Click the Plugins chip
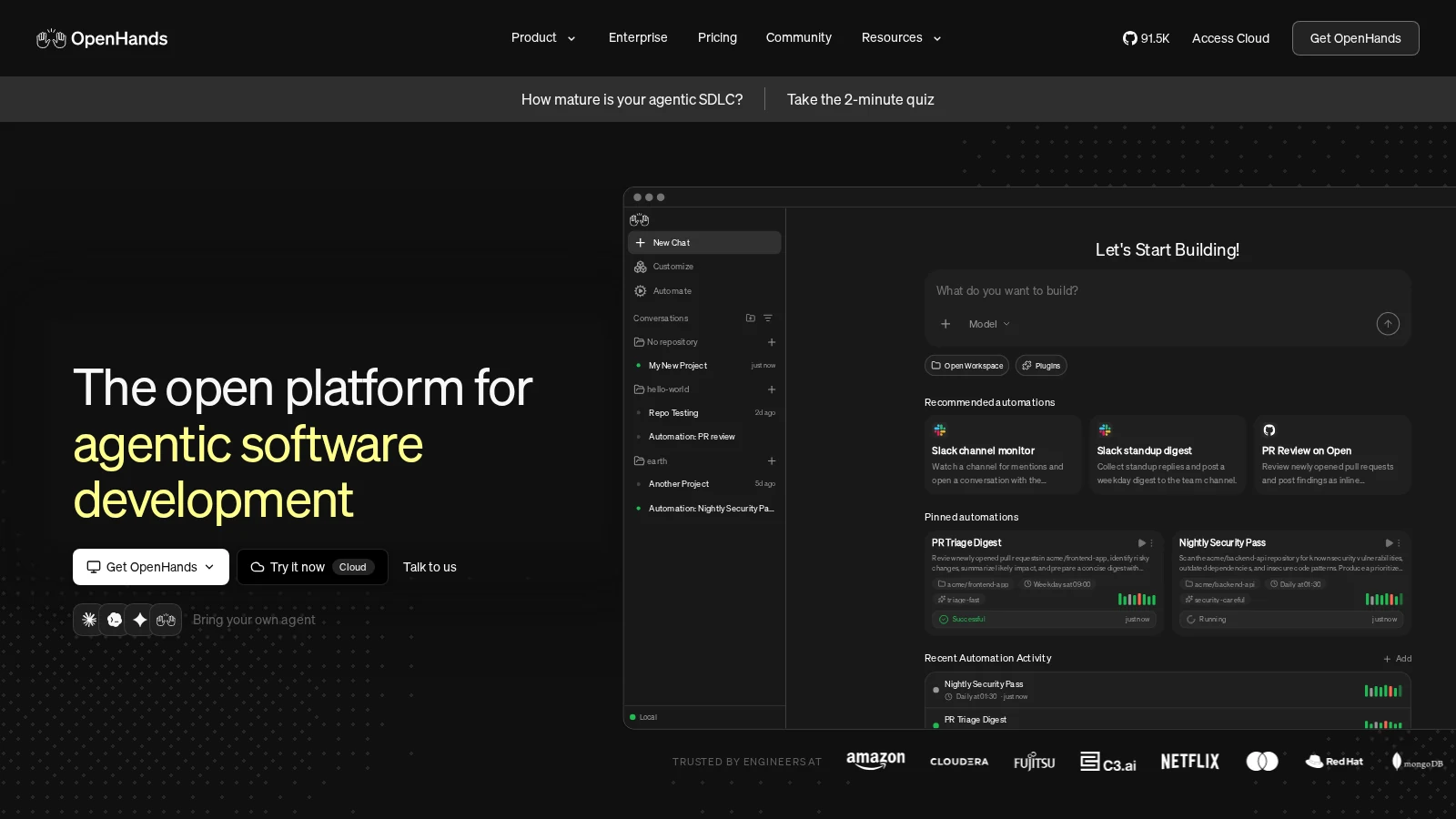The height and width of the screenshot is (819, 1456). (1041, 366)
